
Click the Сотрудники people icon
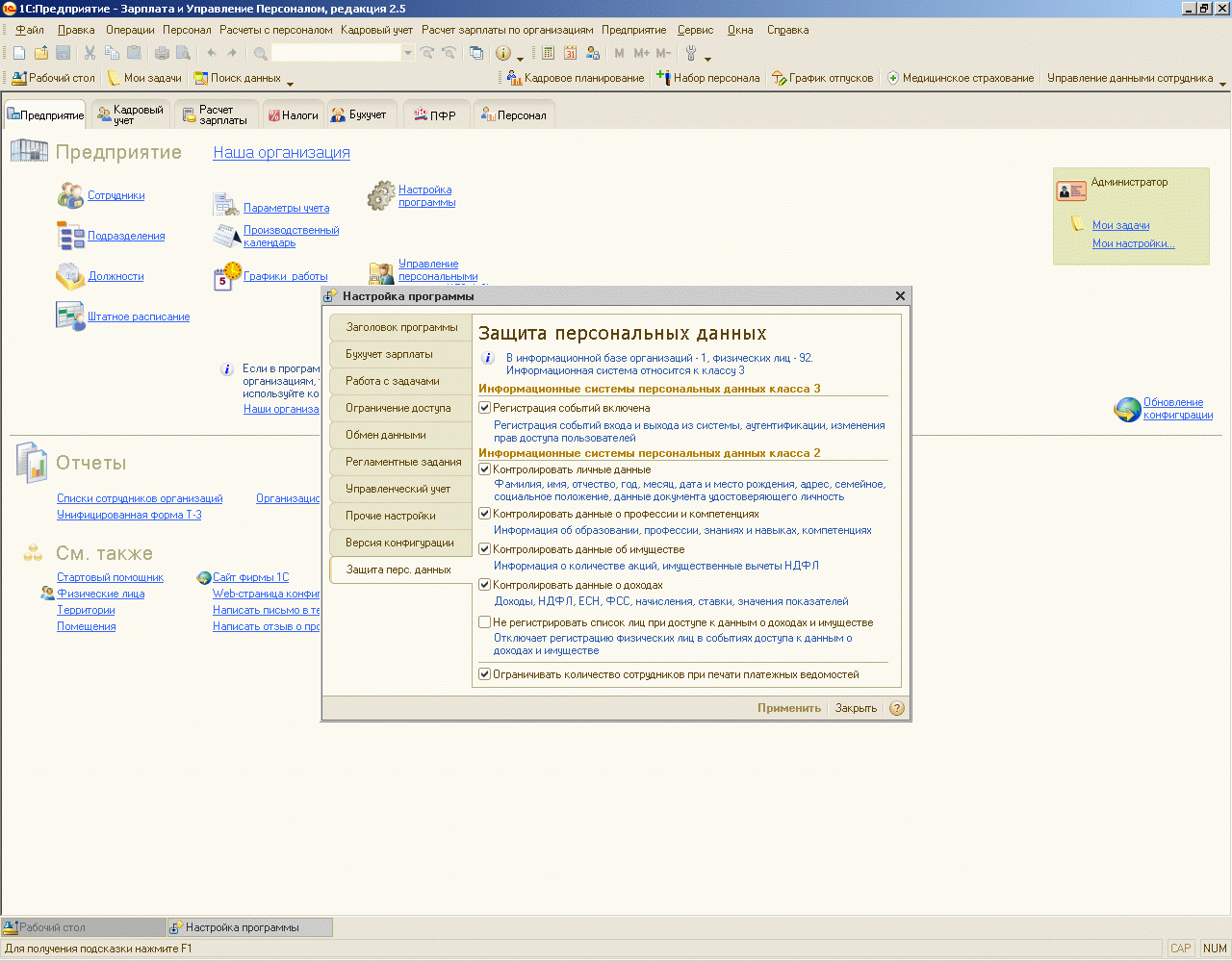pos(70,195)
